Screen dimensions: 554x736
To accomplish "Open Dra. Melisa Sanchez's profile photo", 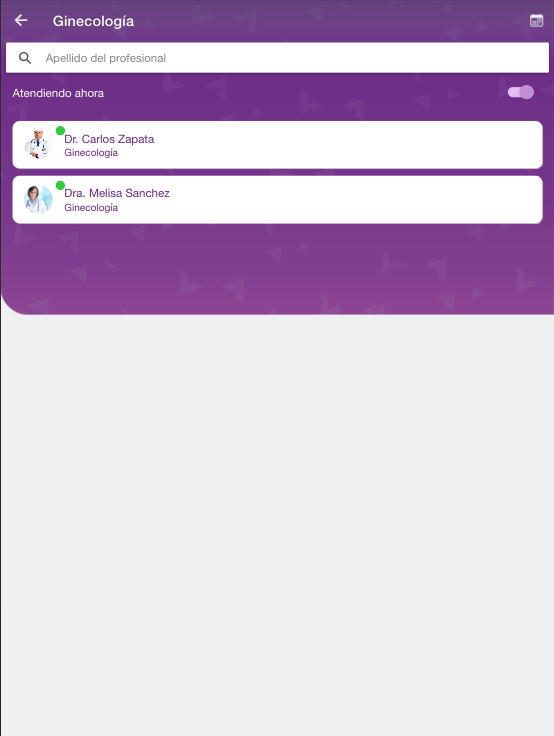I will pos(38,199).
